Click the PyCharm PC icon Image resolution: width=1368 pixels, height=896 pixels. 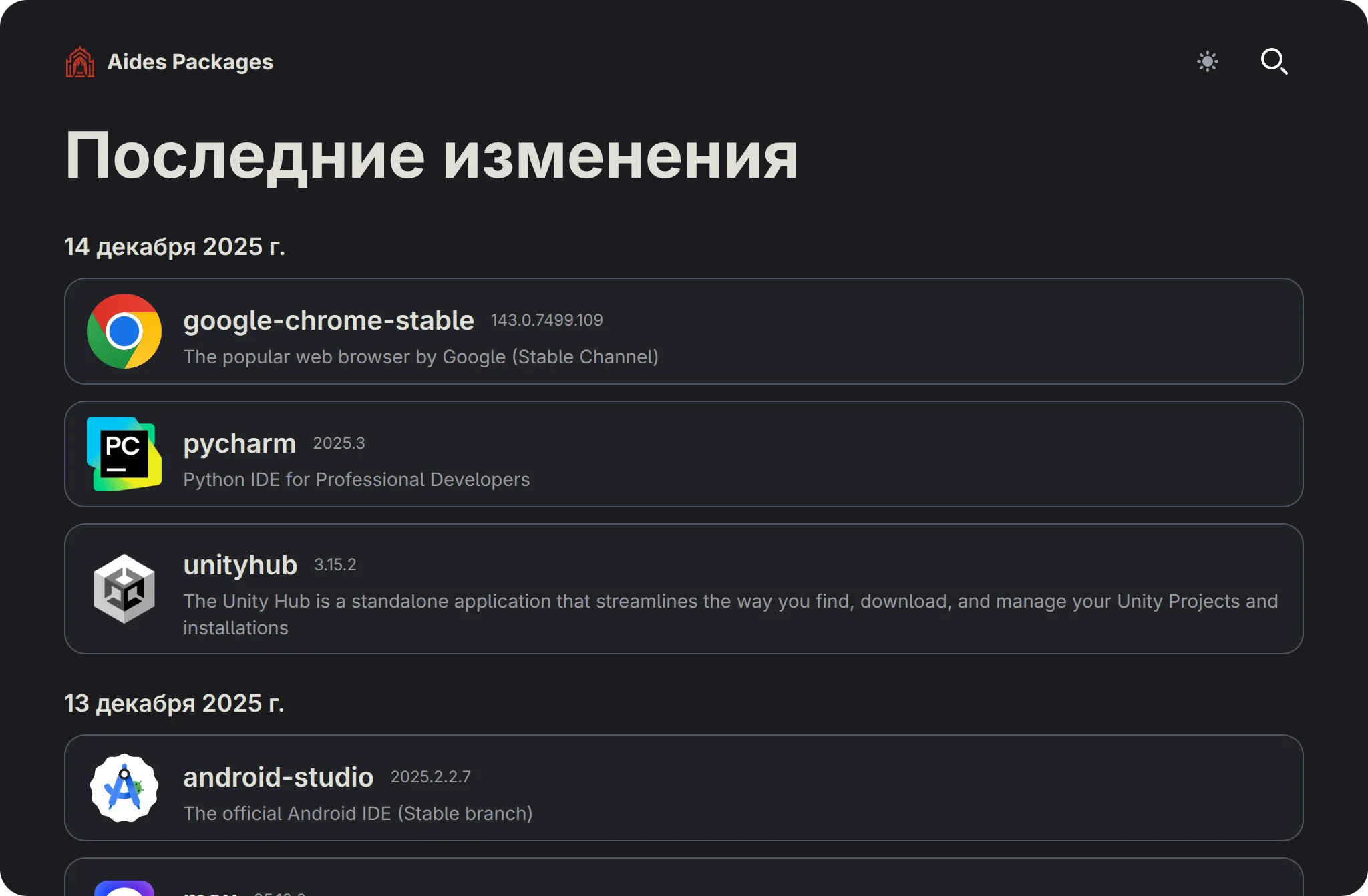(124, 454)
